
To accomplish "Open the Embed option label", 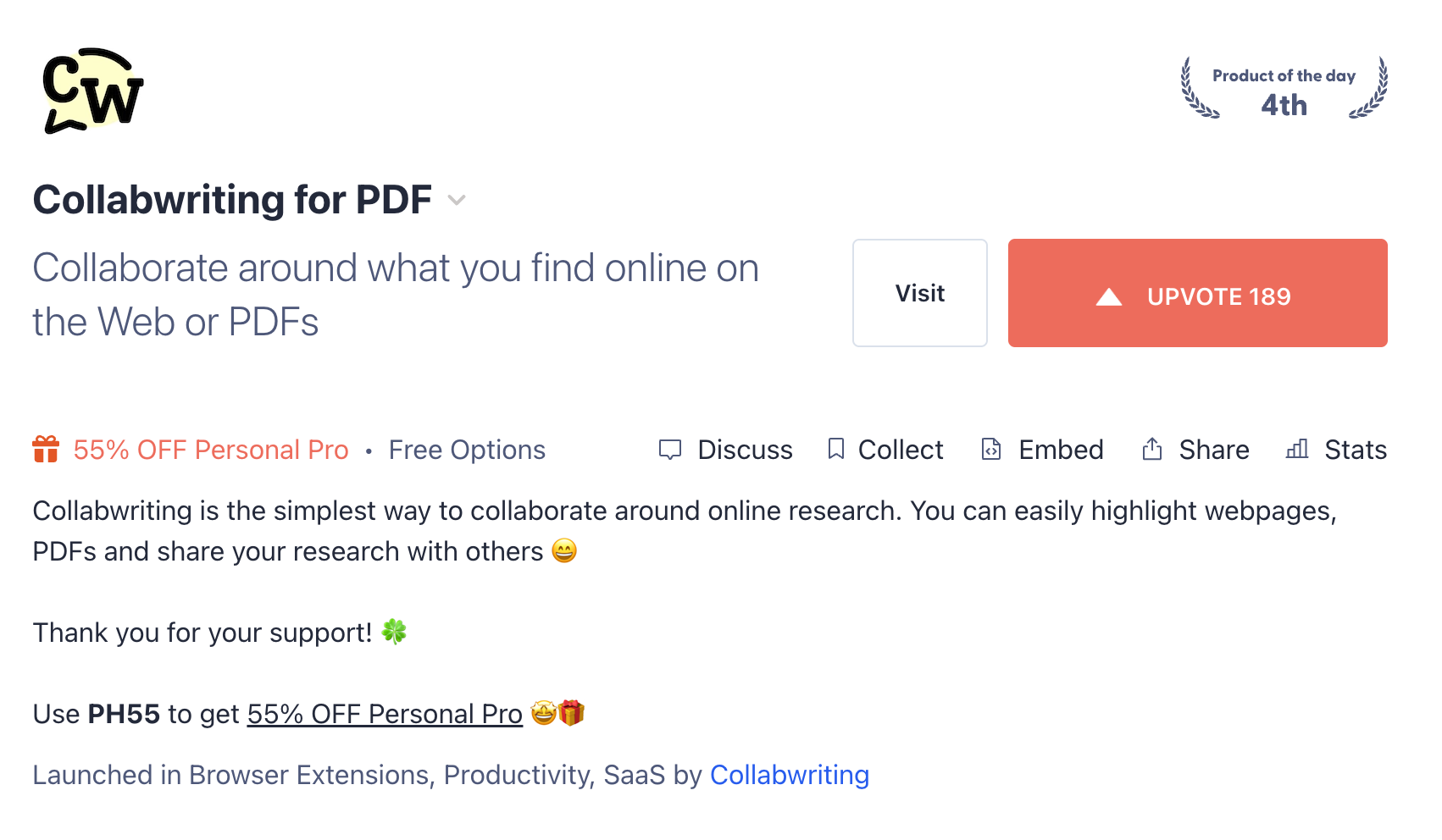I will tap(1061, 450).
